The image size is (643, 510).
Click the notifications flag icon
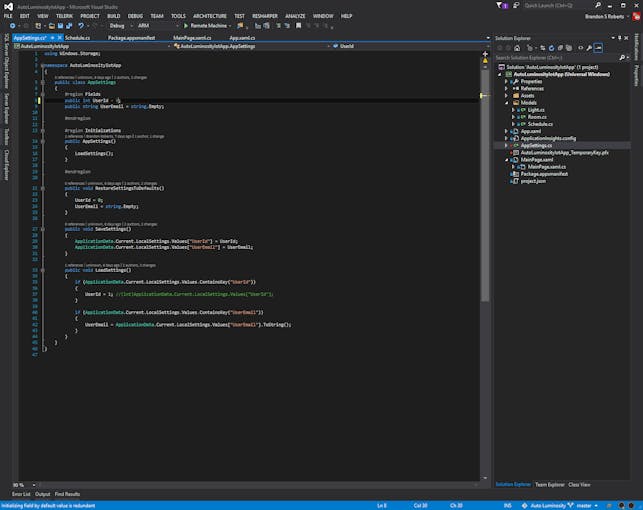pyautogui.click(x=502, y=5)
